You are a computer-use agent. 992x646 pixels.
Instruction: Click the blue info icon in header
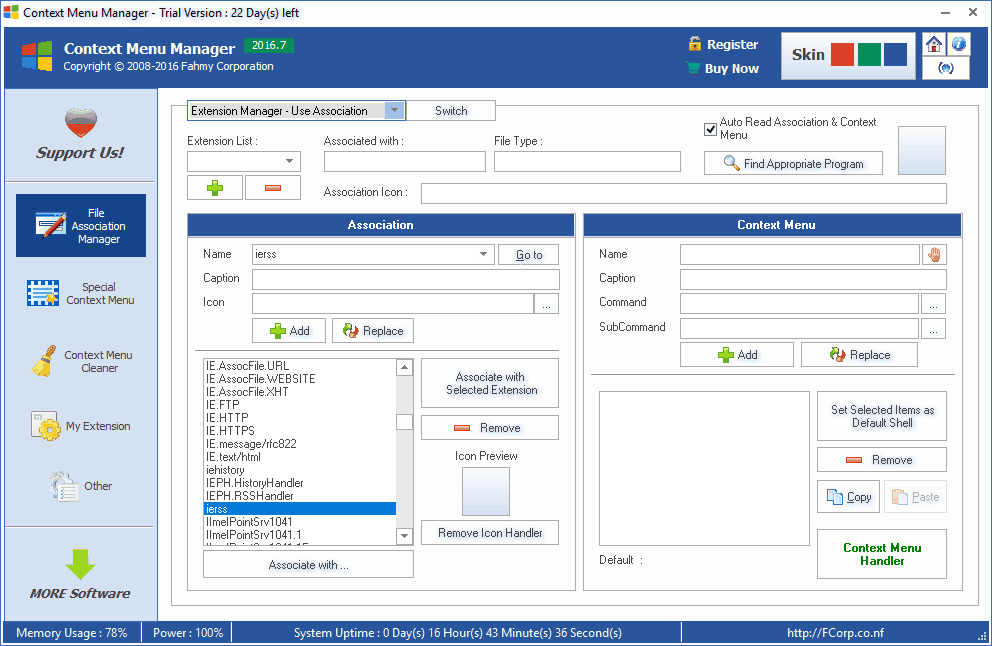(958, 44)
